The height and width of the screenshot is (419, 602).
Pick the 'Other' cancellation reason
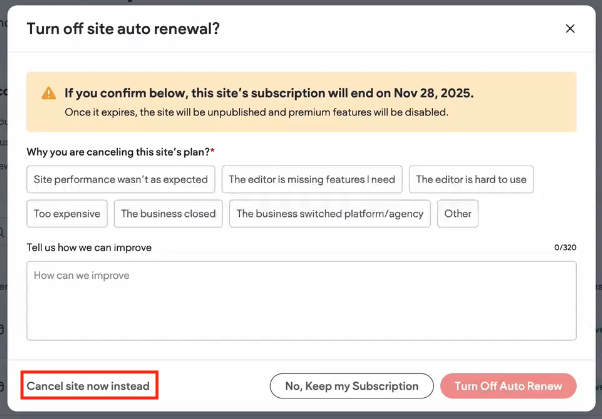click(458, 214)
